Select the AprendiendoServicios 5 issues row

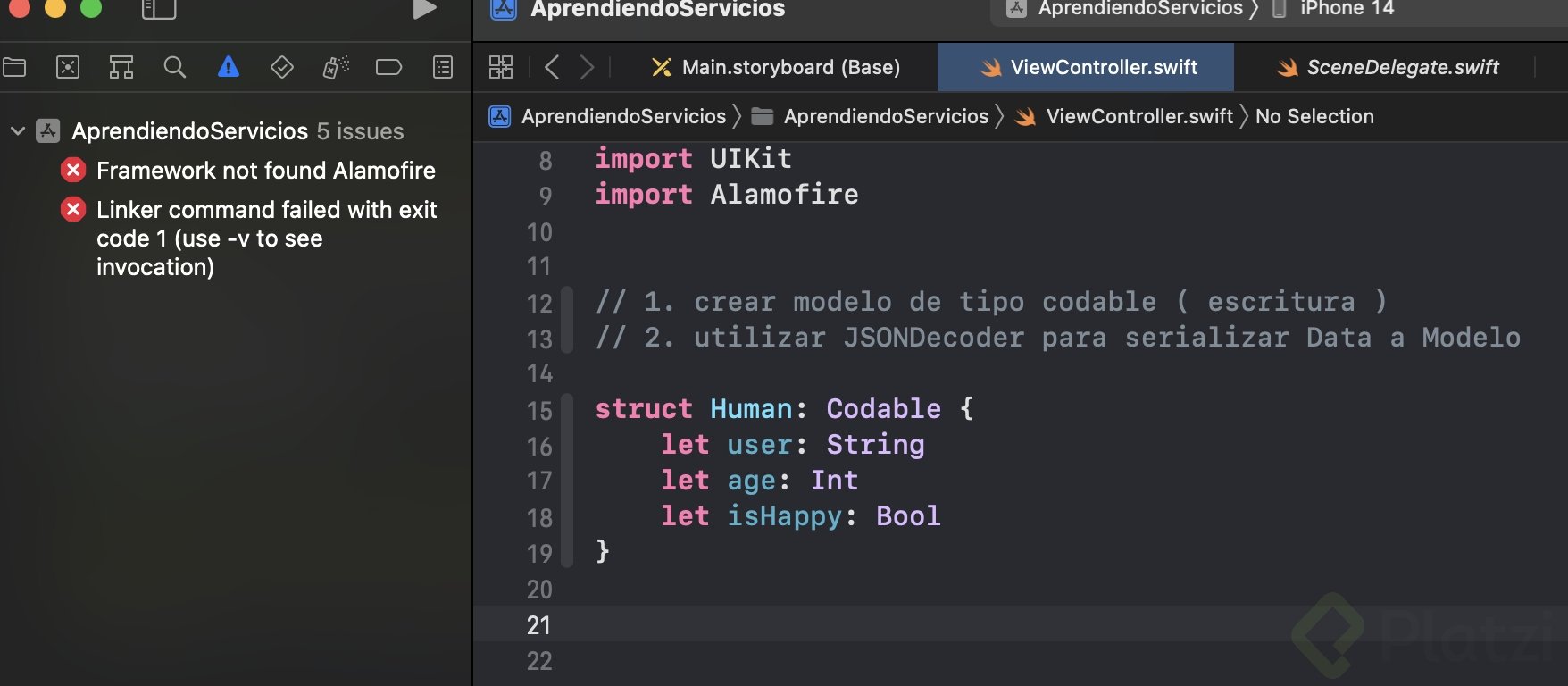236,131
